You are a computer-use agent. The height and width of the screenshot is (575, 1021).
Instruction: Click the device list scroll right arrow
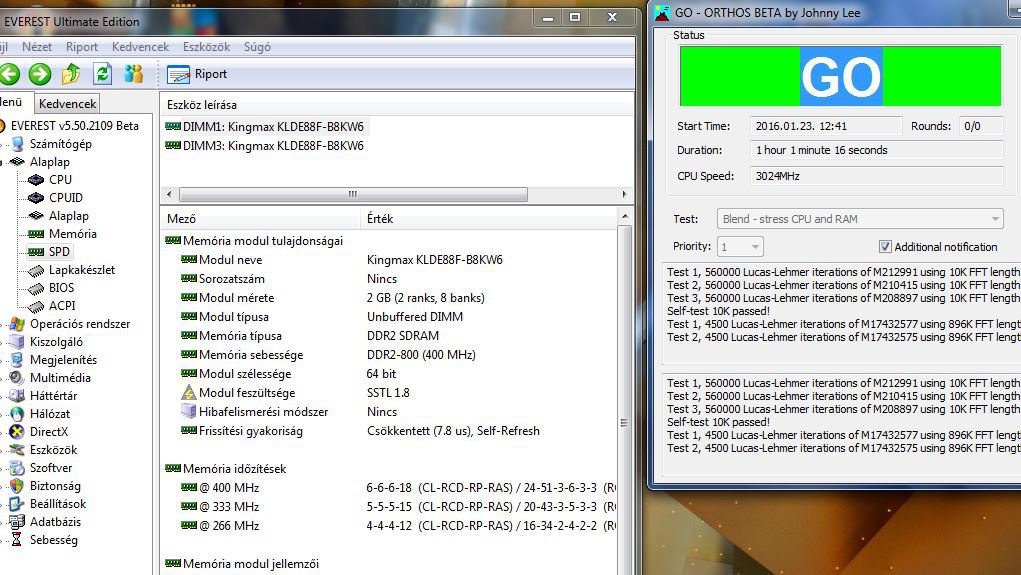click(624, 194)
